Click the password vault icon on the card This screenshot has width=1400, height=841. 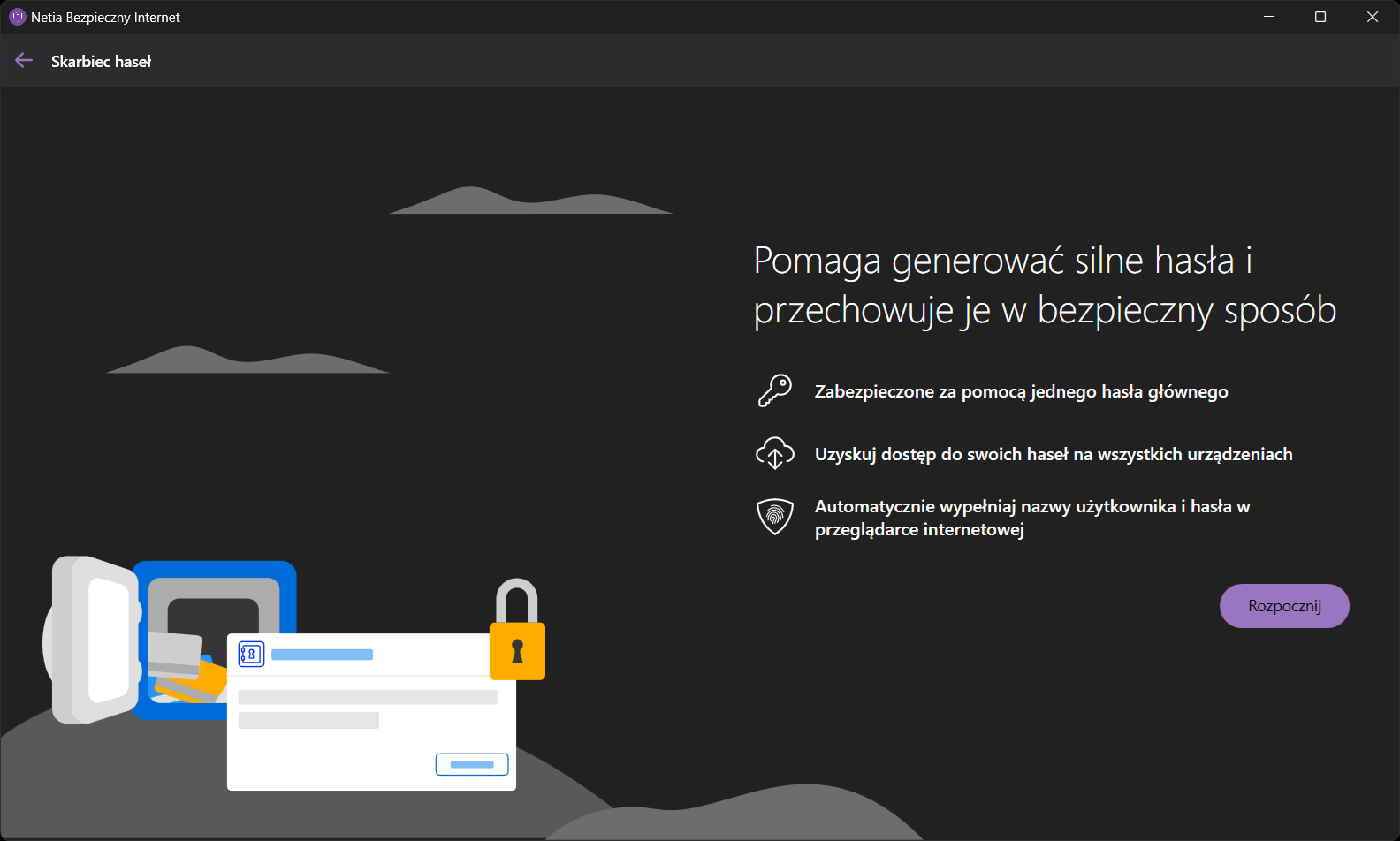pyautogui.click(x=252, y=654)
